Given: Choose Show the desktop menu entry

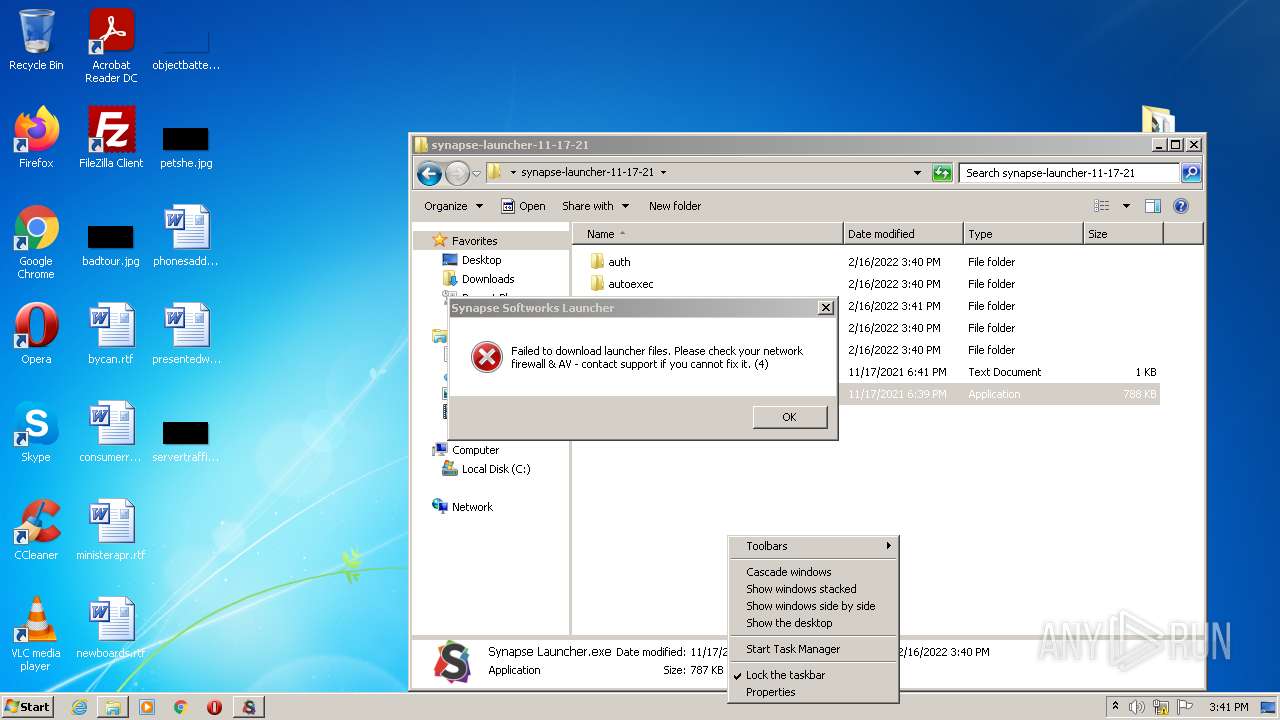Looking at the screenshot, I should (813, 623).
